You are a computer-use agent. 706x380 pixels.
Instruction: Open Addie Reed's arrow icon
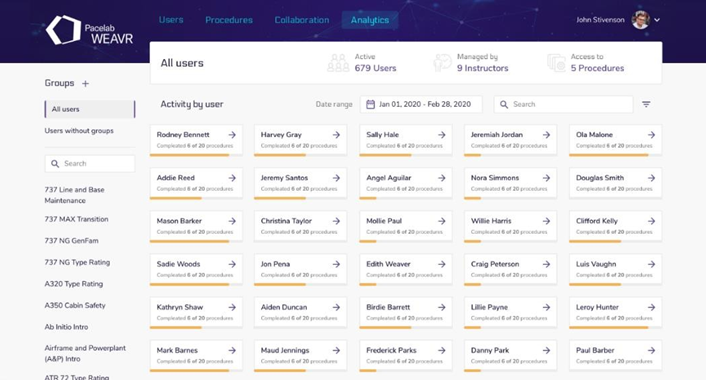232,178
